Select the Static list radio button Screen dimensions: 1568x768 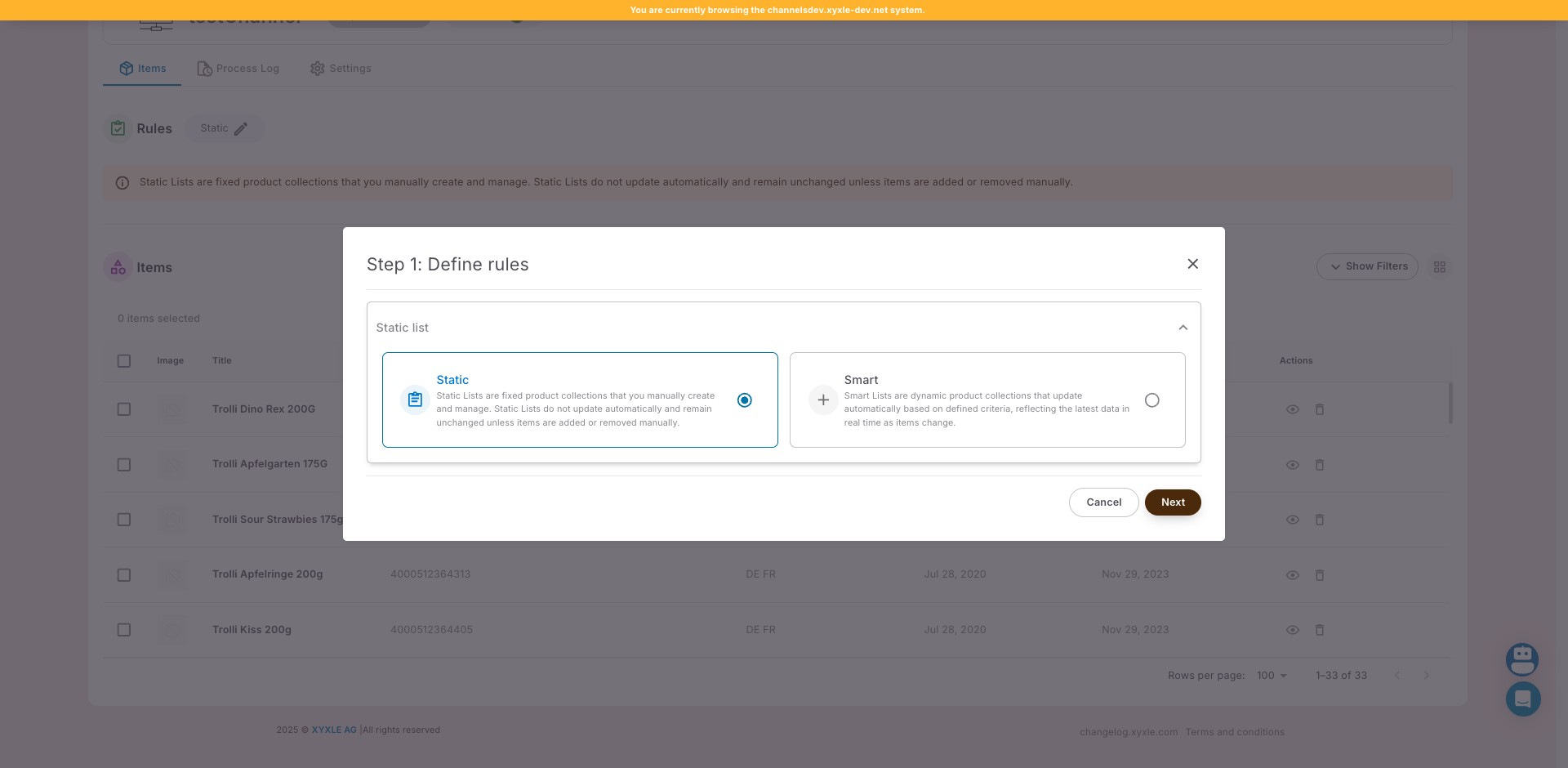(744, 400)
